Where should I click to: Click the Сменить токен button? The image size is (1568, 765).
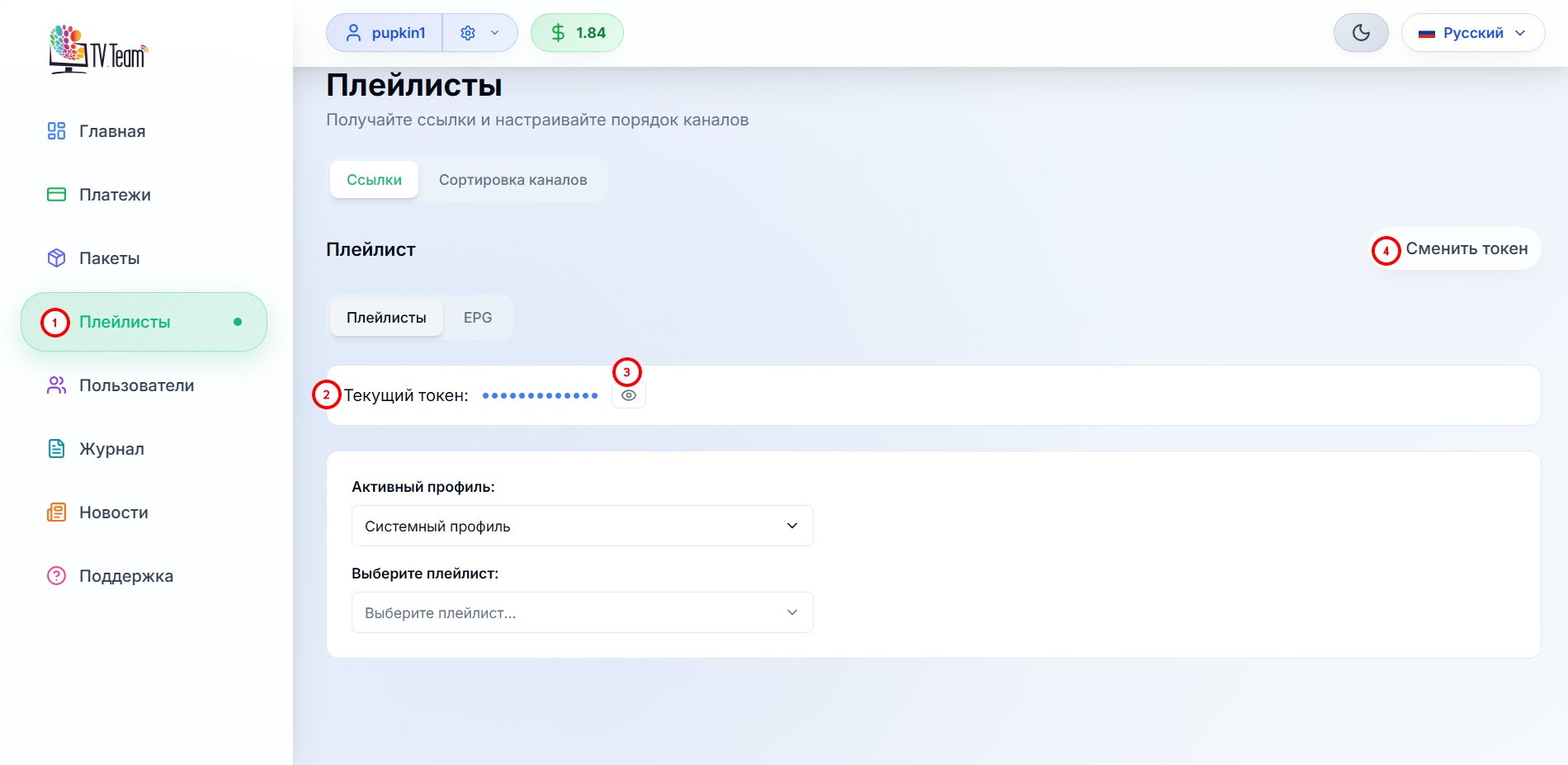click(x=1466, y=248)
